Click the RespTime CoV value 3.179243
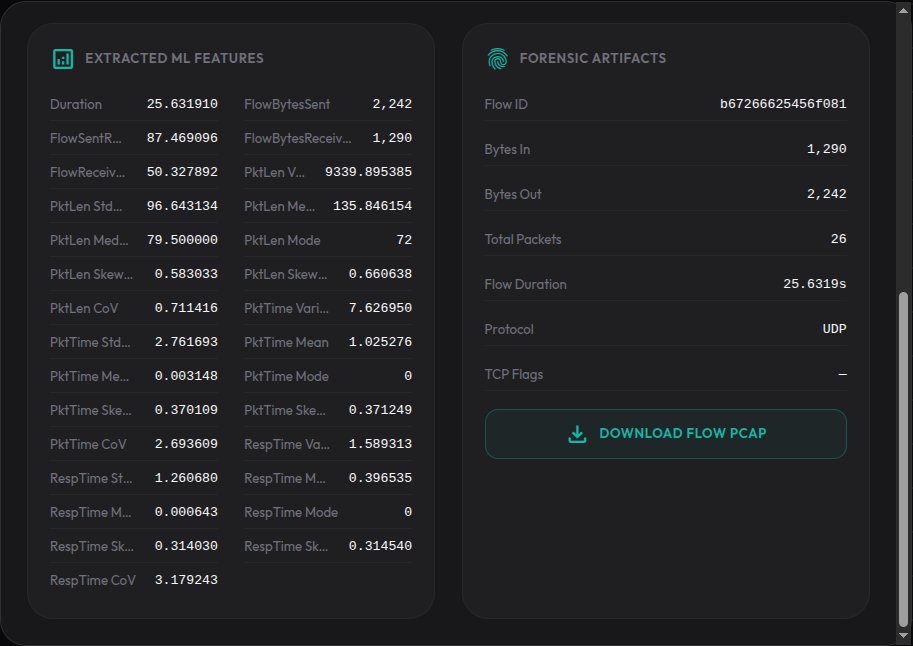The height and width of the screenshot is (646, 913). pyautogui.click(x=186, y=580)
